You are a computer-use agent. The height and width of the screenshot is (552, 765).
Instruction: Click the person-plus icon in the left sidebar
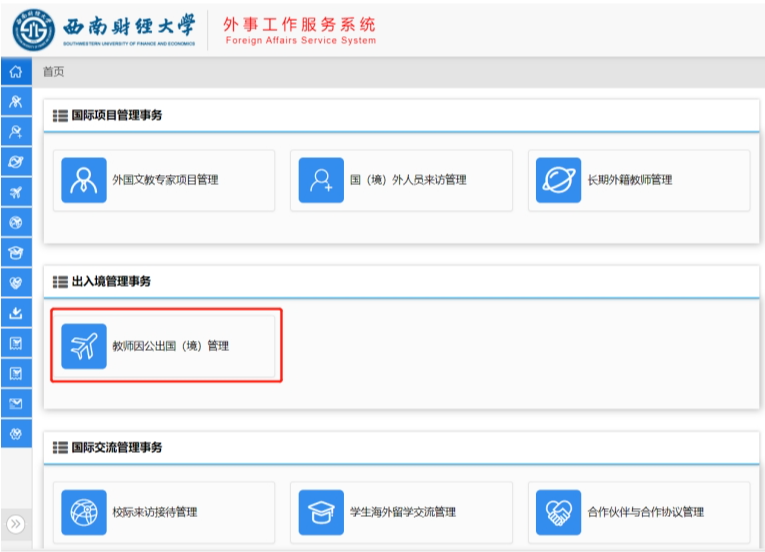(x=15, y=132)
